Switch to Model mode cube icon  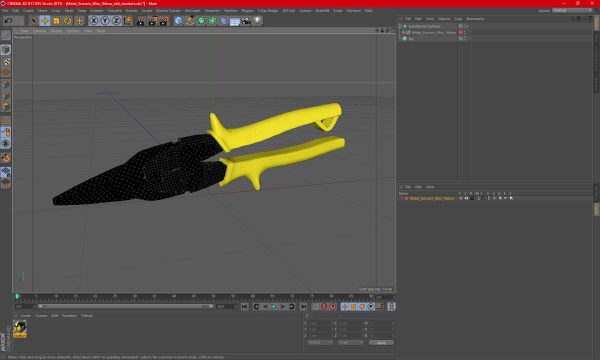pyautogui.click(x=6, y=50)
